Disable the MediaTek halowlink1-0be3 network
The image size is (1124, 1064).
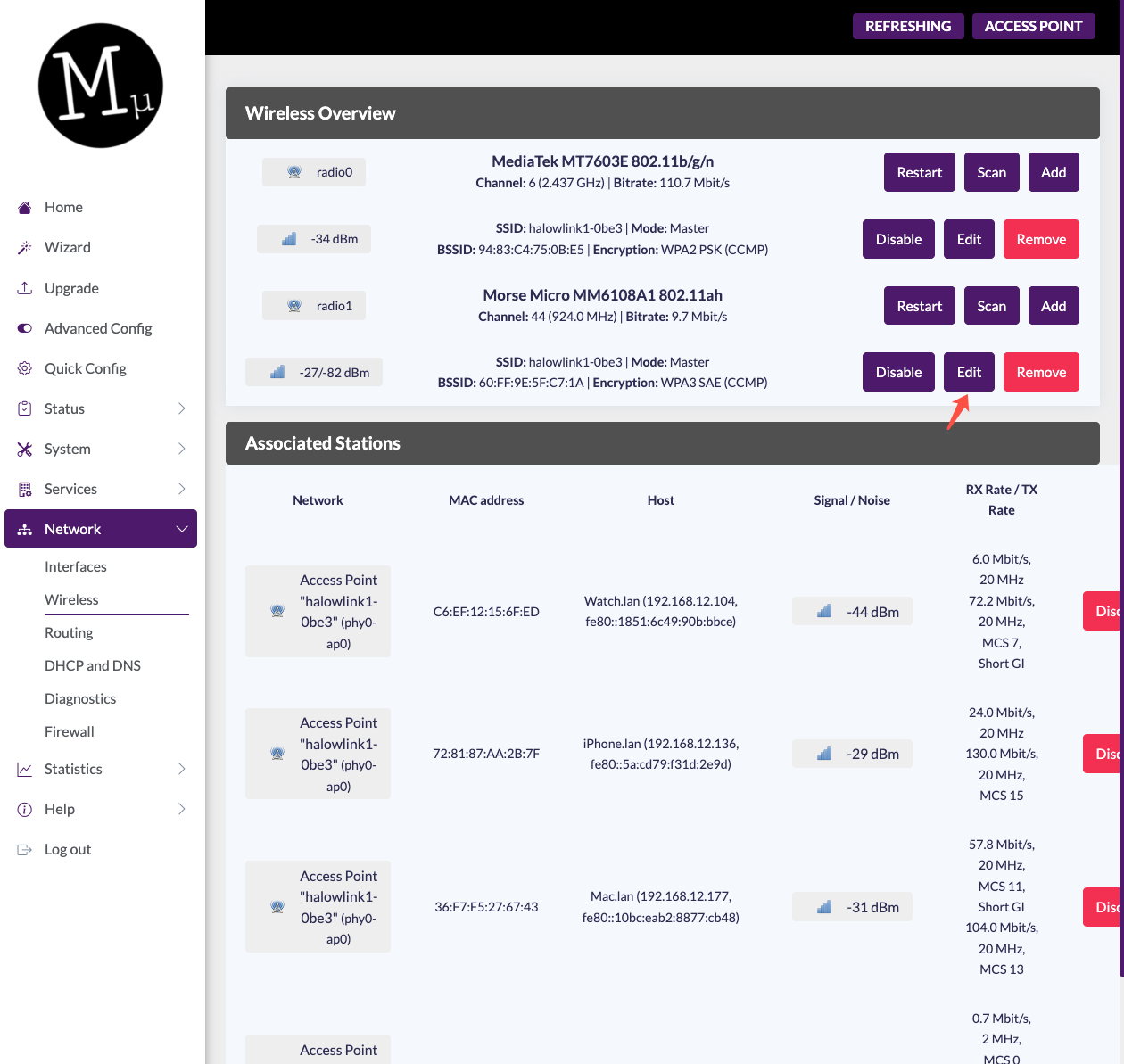click(x=898, y=239)
